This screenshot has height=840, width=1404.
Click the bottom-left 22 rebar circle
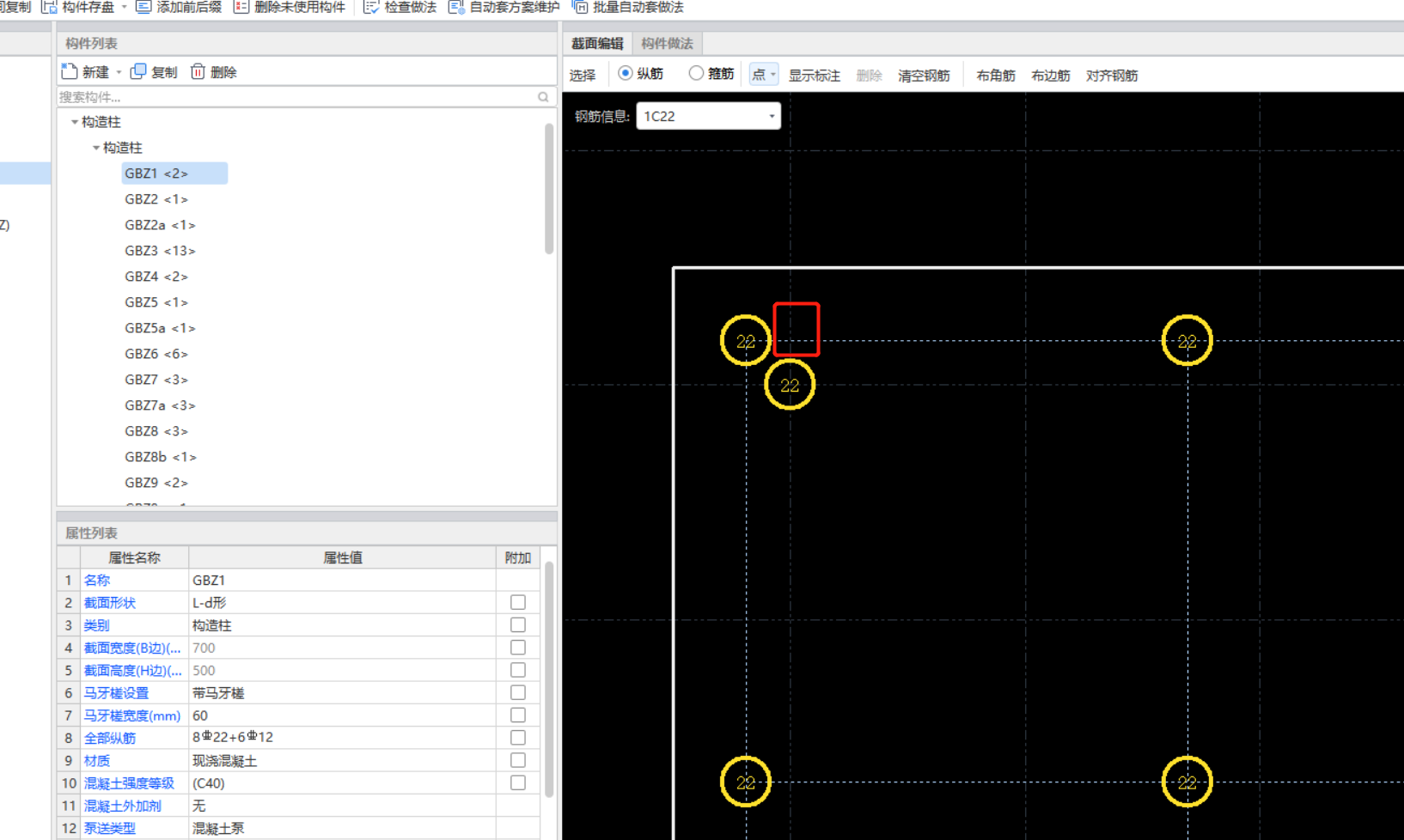click(745, 782)
